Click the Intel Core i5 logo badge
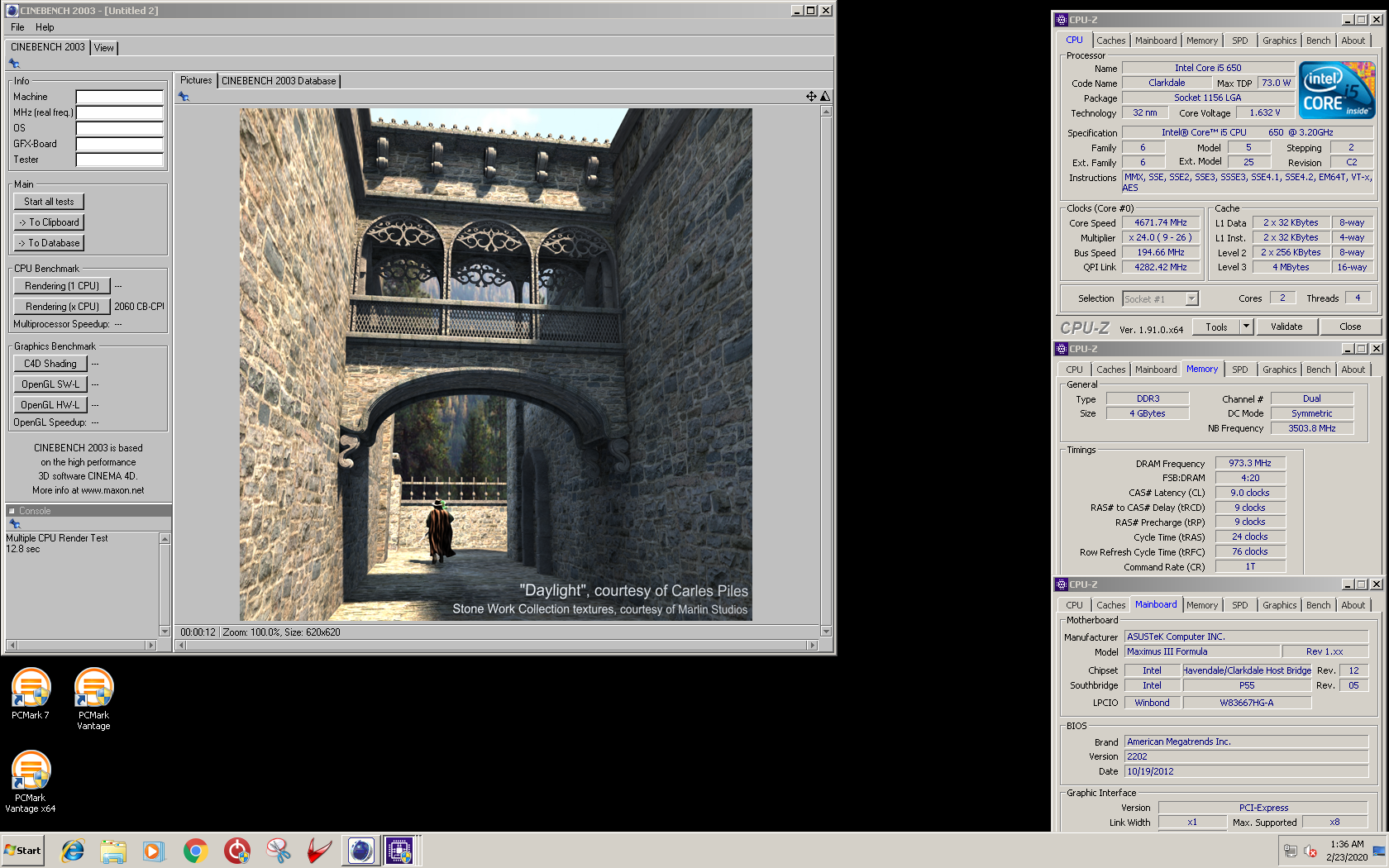1389x868 pixels. click(1337, 89)
